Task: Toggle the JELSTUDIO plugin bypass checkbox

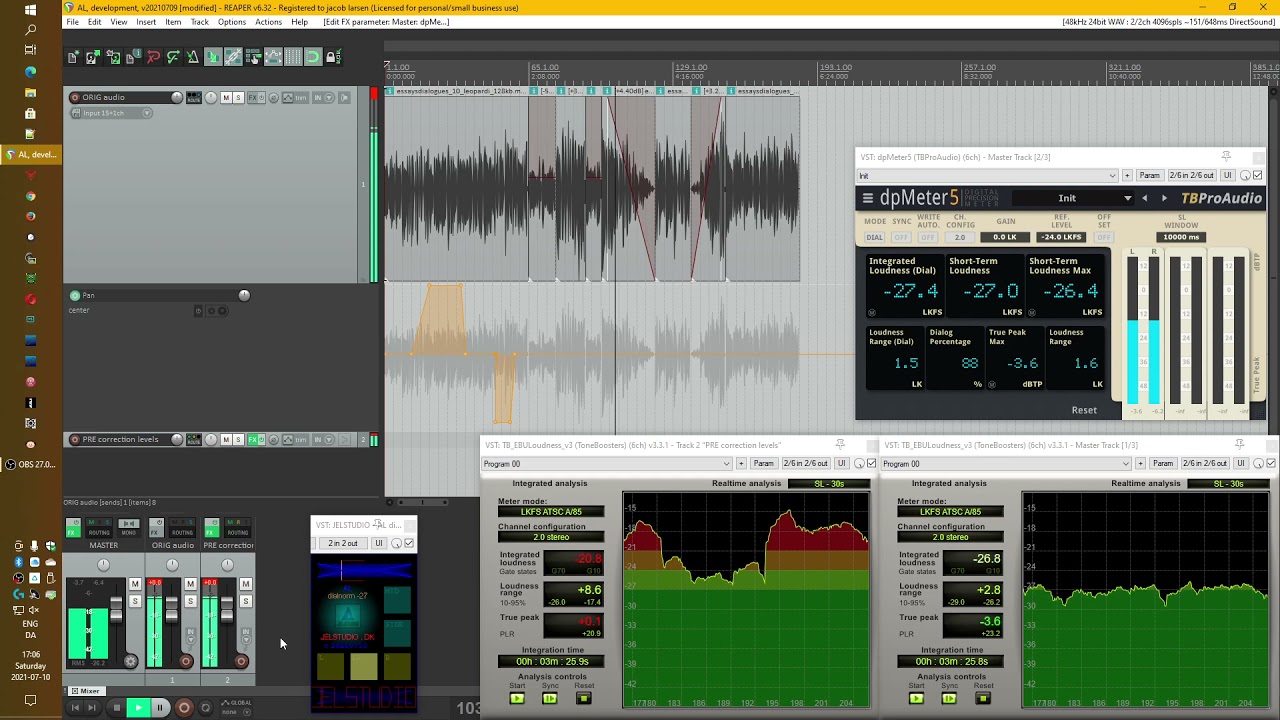Action: click(408, 543)
